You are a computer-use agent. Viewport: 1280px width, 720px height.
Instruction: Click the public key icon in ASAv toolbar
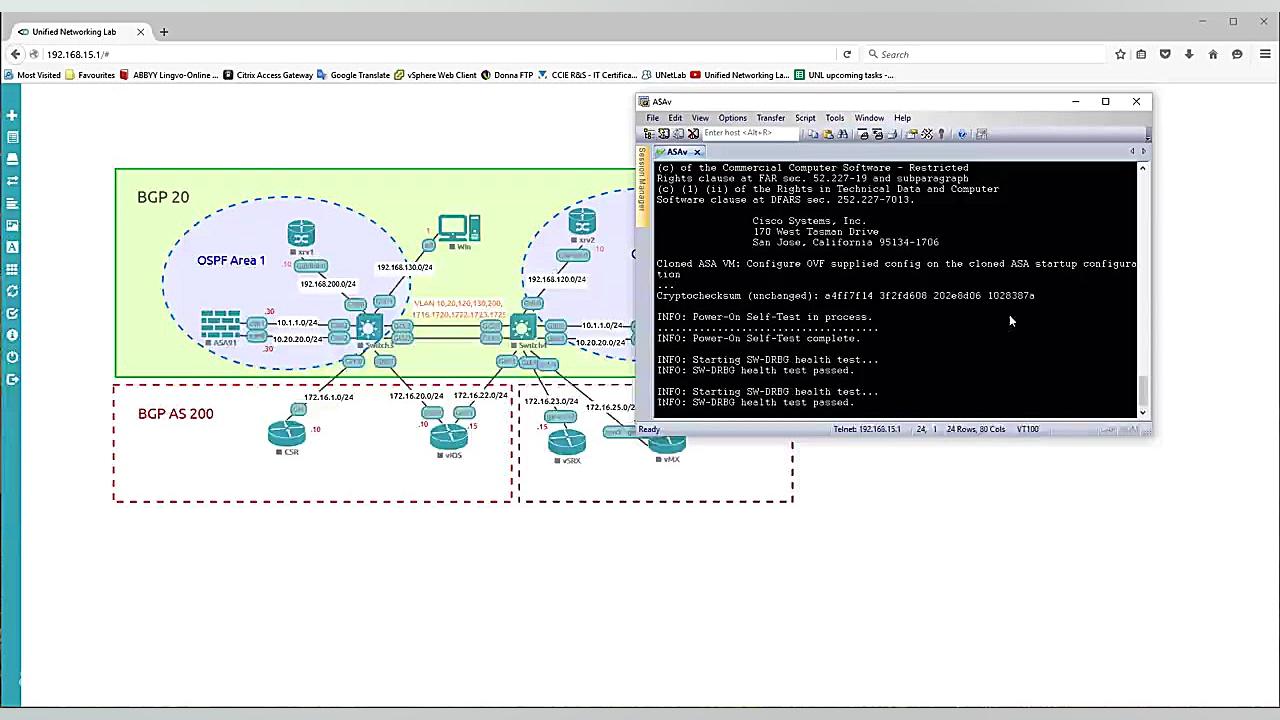[x=941, y=133]
